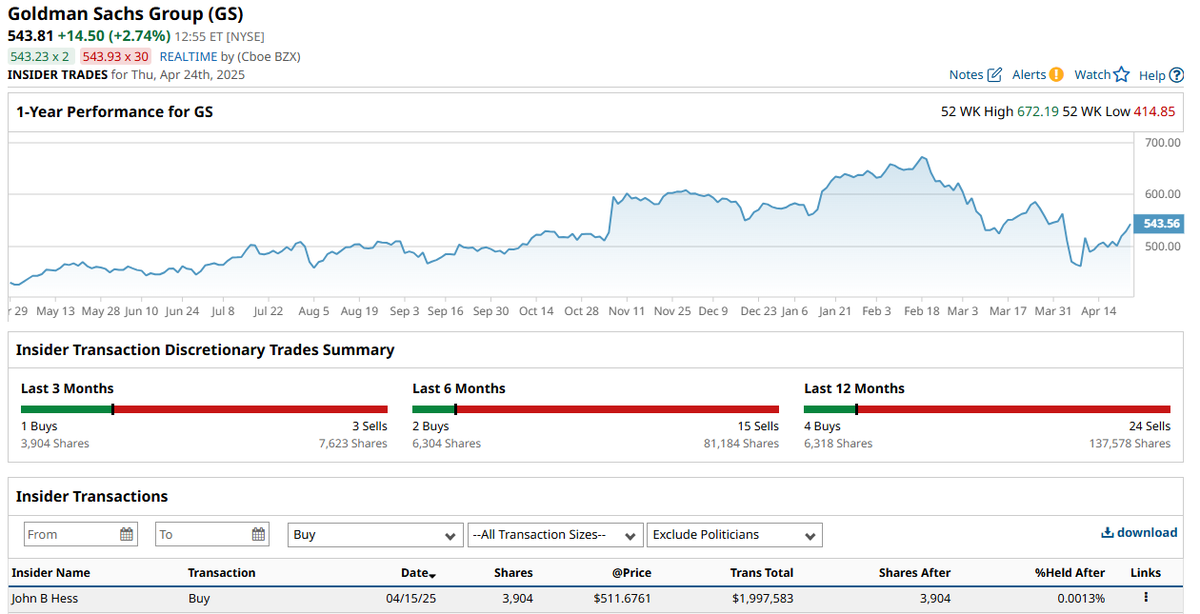The height and width of the screenshot is (614, 1200).
Task: Click the ask 543.93 x 30 box
Action: click(116, 57)
